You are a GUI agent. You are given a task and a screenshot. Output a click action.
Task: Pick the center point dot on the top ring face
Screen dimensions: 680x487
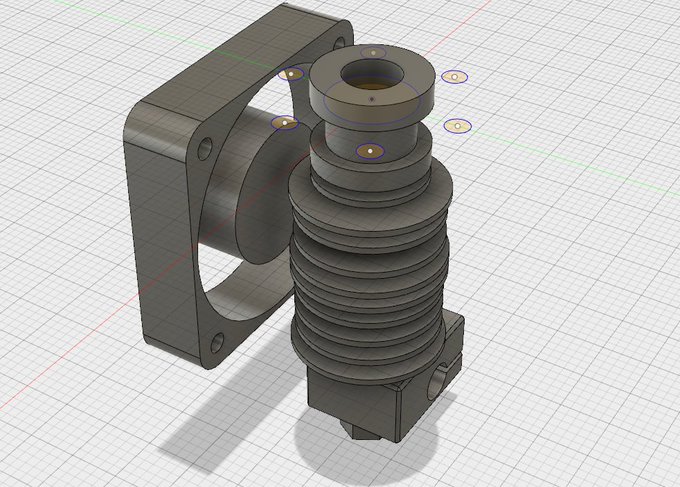[372, 99]
